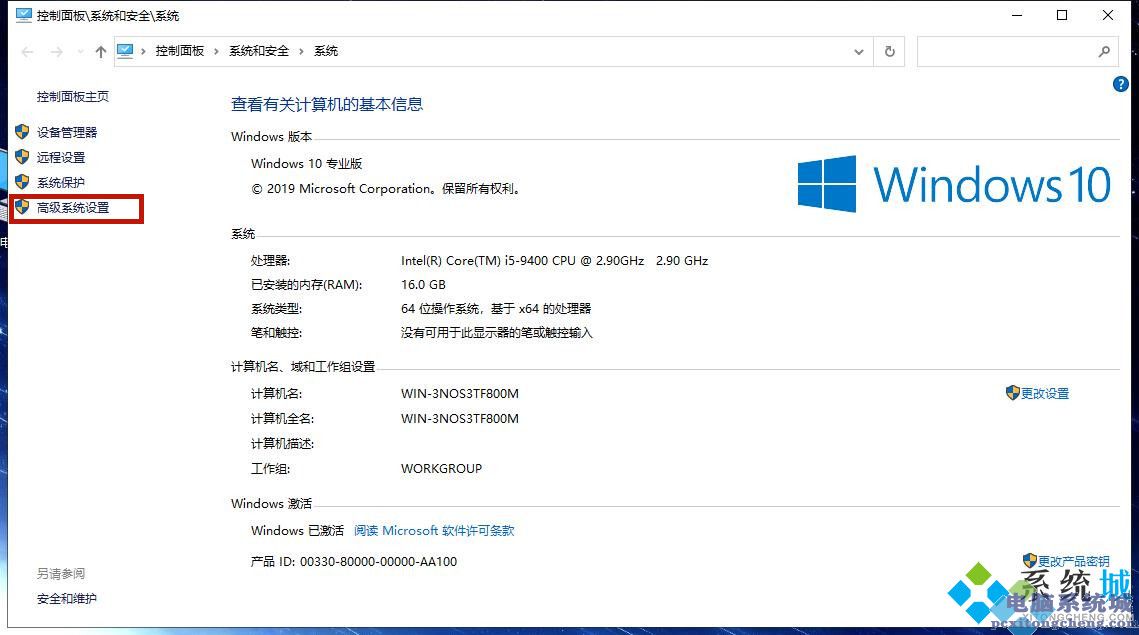Screen dimensions: 1139x635
Task: Click the control panel search box
Action: (x=1017, y=52)
